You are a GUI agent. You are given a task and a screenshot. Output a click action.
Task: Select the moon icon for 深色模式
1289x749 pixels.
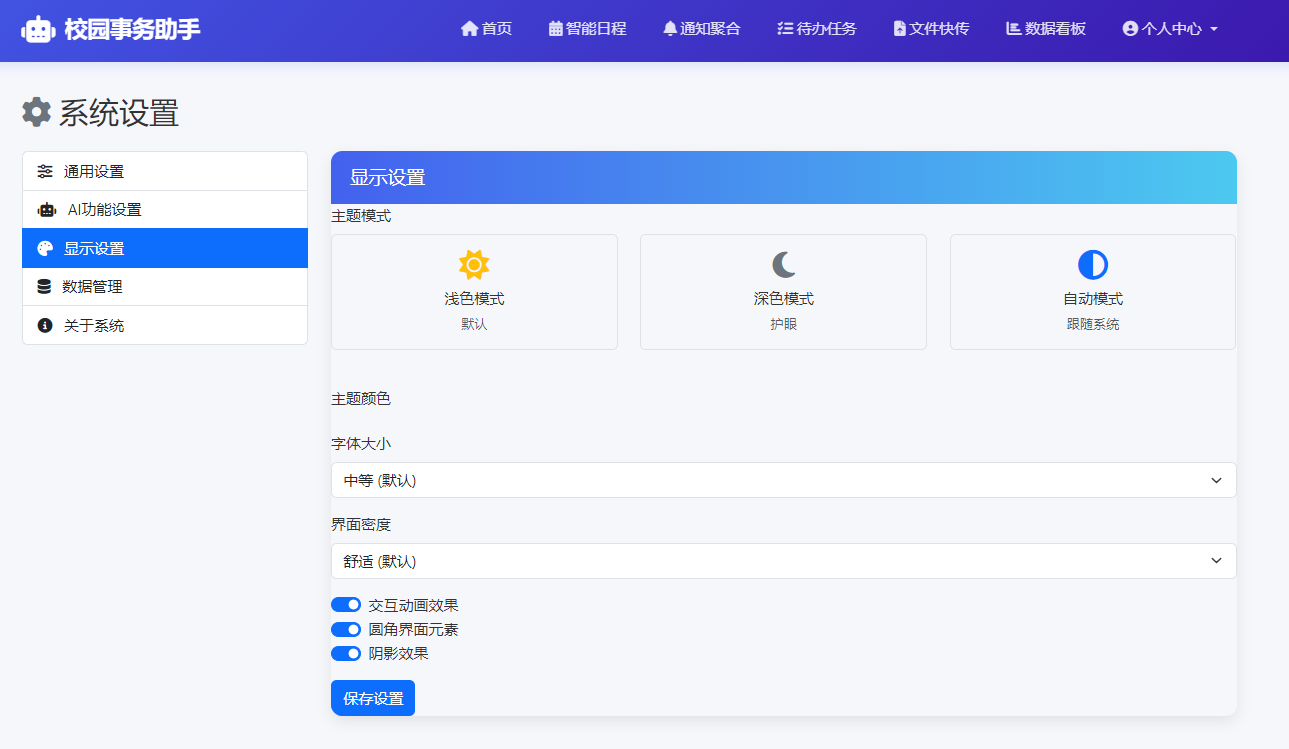click(782, 263)
